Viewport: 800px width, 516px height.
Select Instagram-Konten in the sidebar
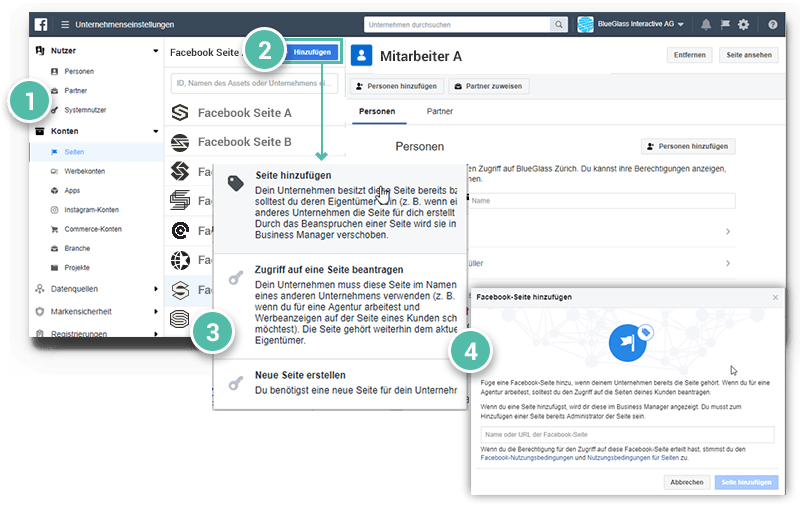pyautogui.click(x=91, y=210)
